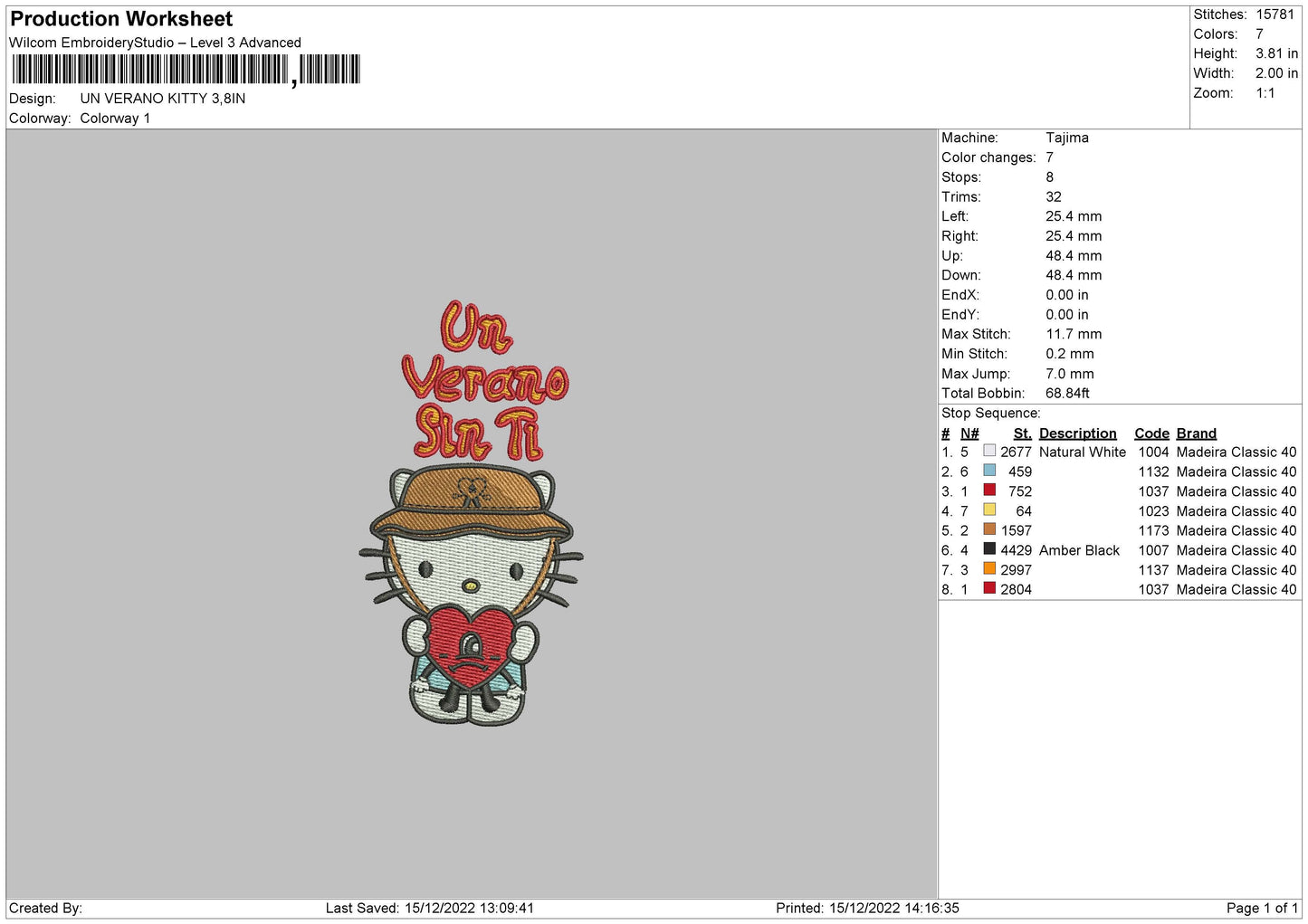Click thread code '1132'

click(x=1153, y=472)
